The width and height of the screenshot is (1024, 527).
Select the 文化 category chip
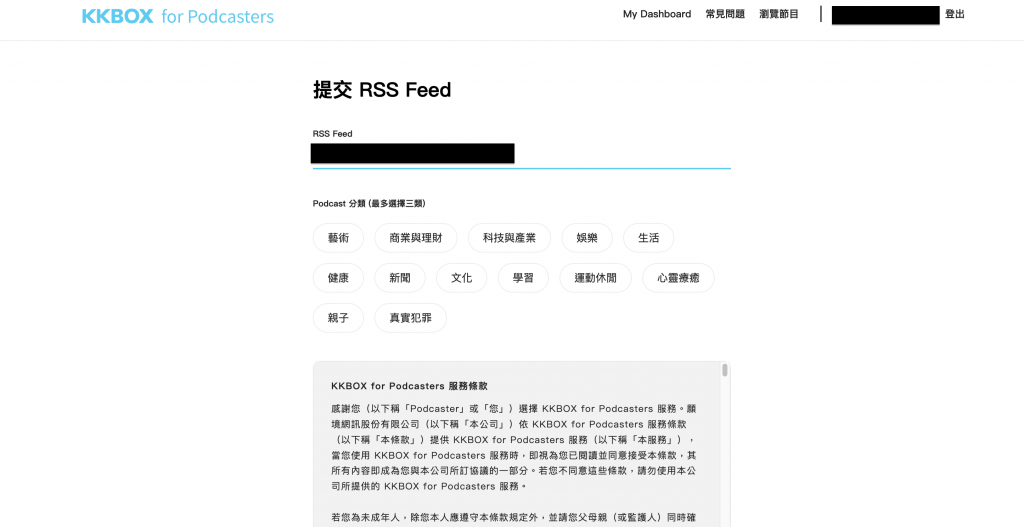pos(461,278)
